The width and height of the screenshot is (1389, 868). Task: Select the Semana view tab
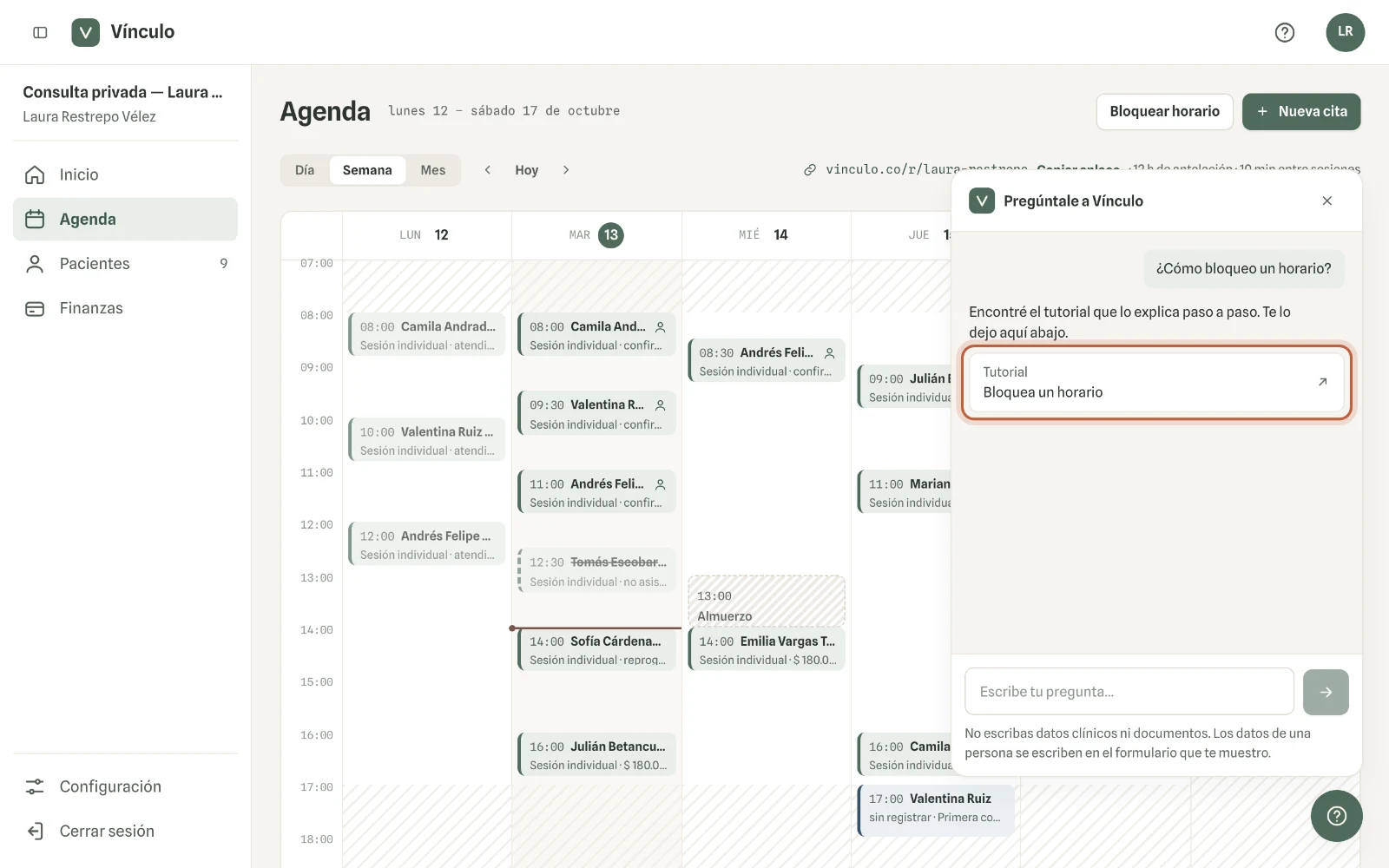click(x=367, y=170)
